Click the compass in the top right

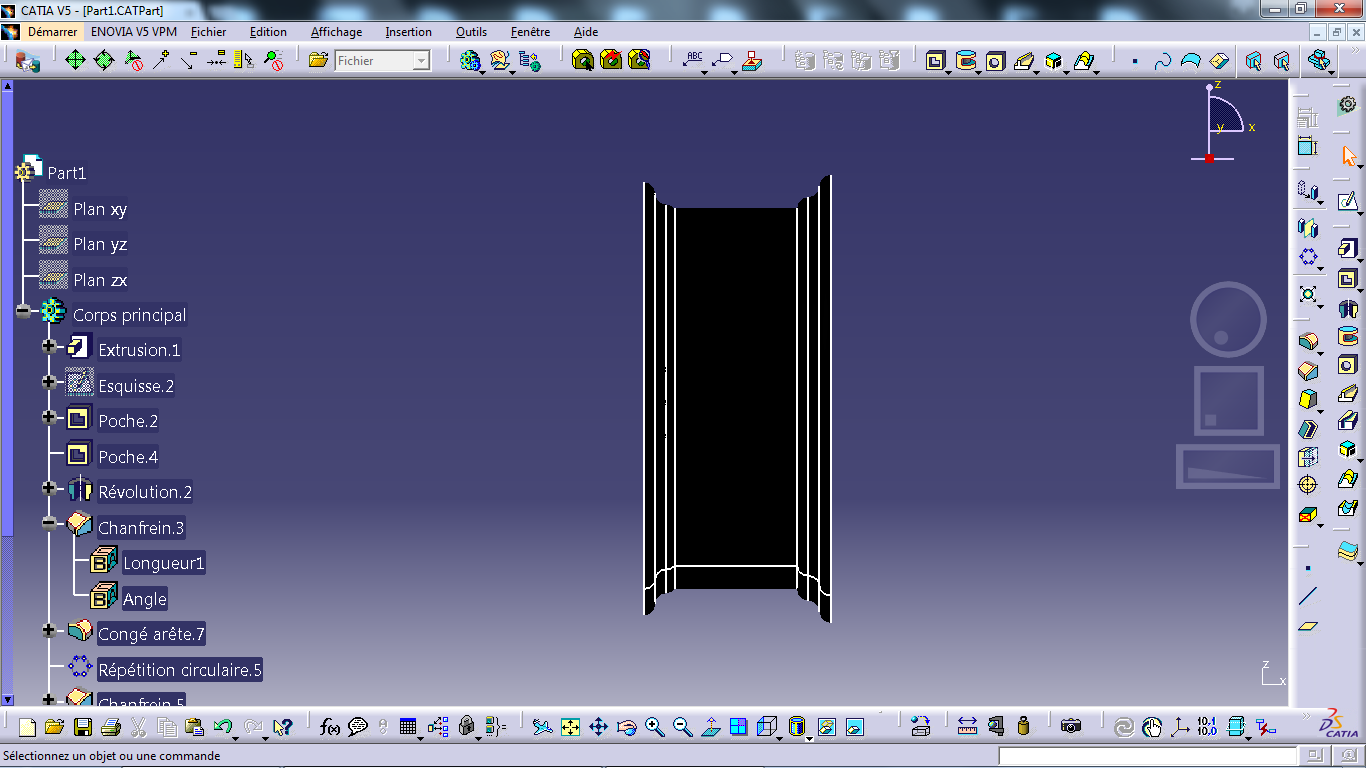[1222, 121]
